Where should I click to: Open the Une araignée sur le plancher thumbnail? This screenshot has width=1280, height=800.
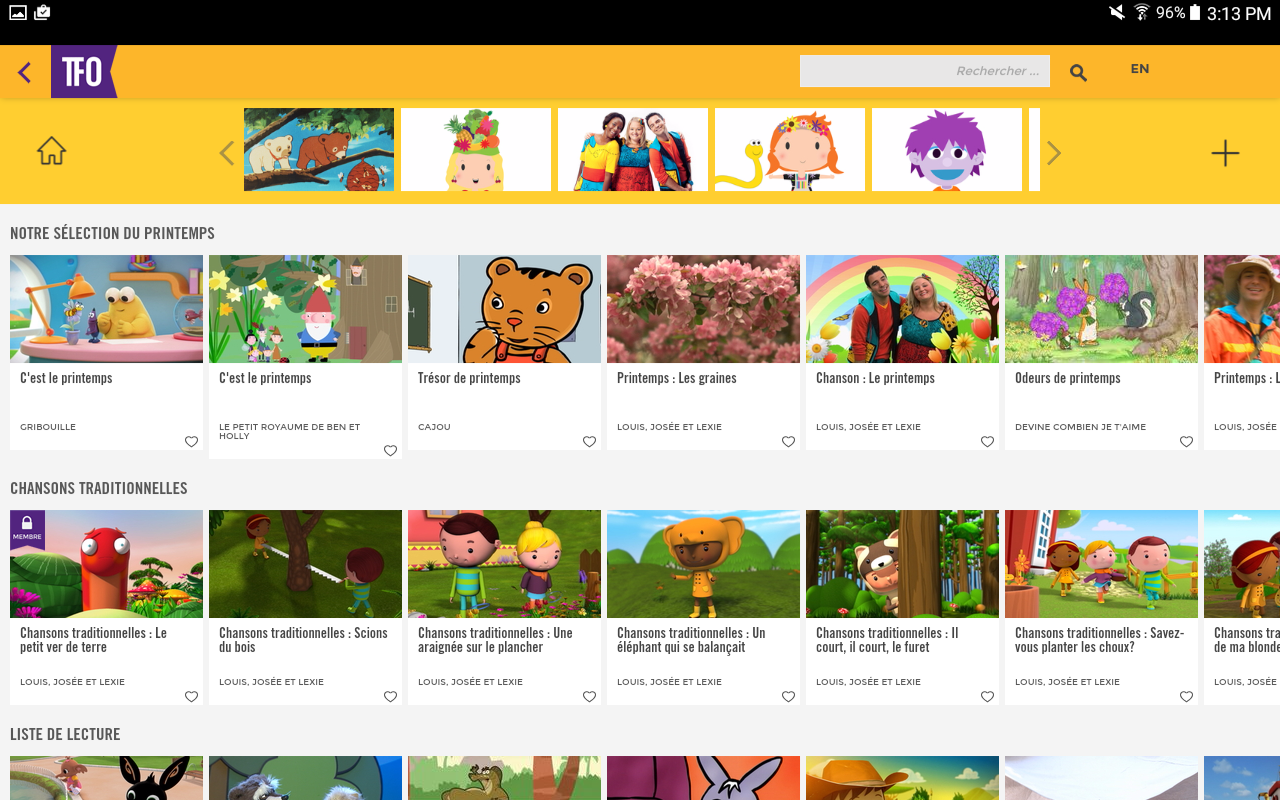[504, 564]
